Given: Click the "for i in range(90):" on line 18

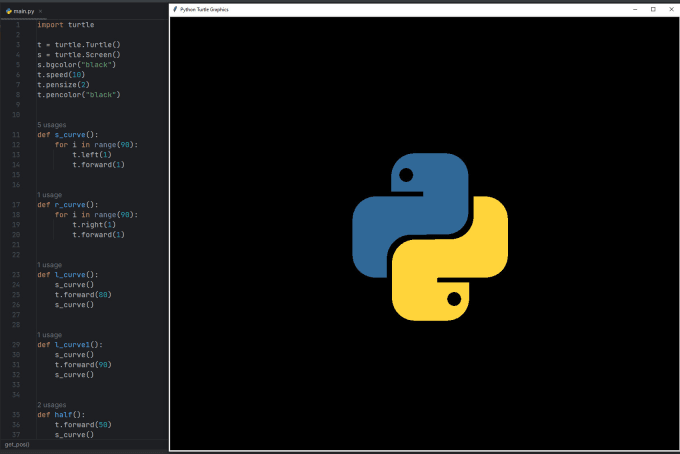Looking at the screenshot, I should tap(96, 215).
